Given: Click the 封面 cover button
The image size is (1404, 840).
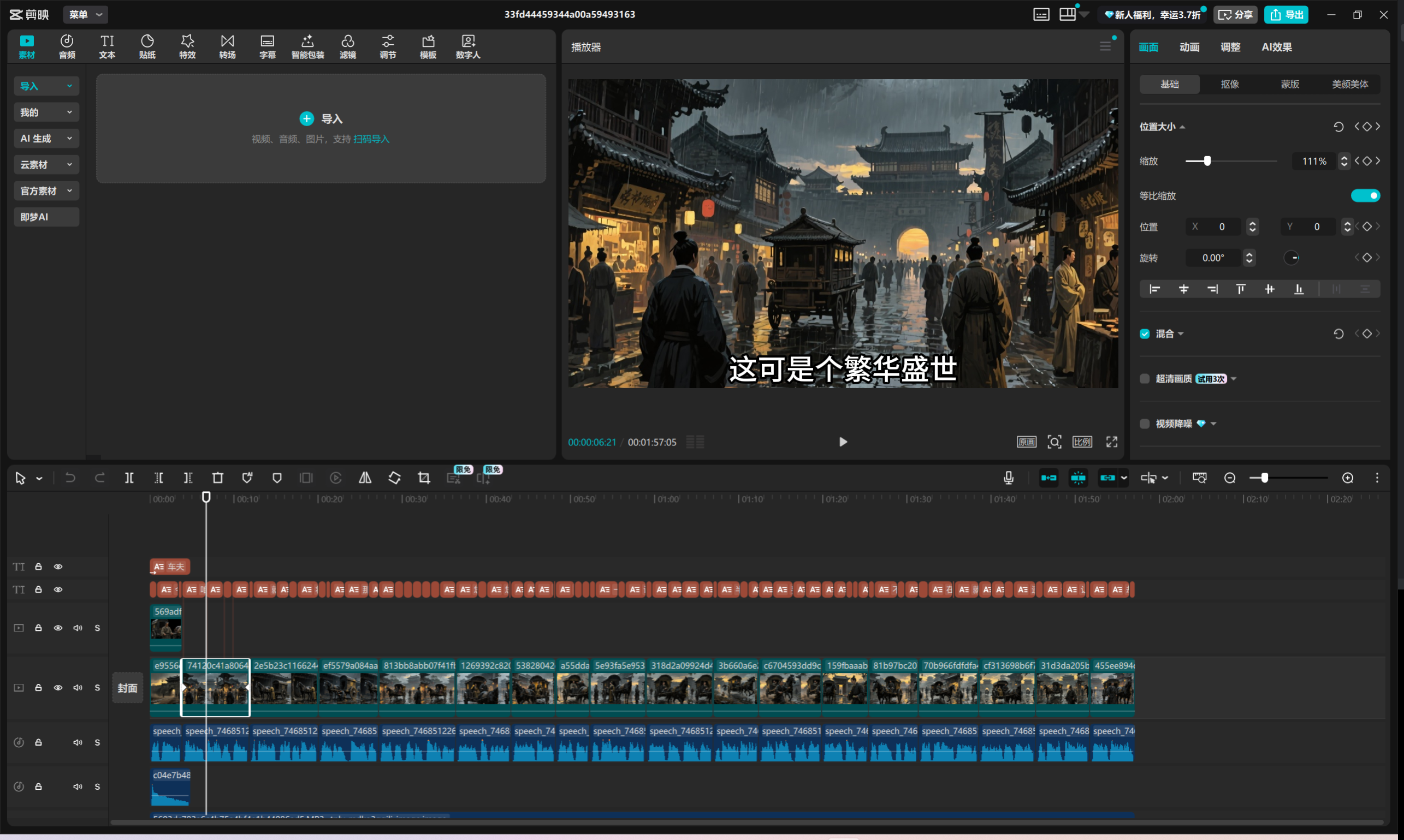Looking at the screenshot, I should point(127,688).
